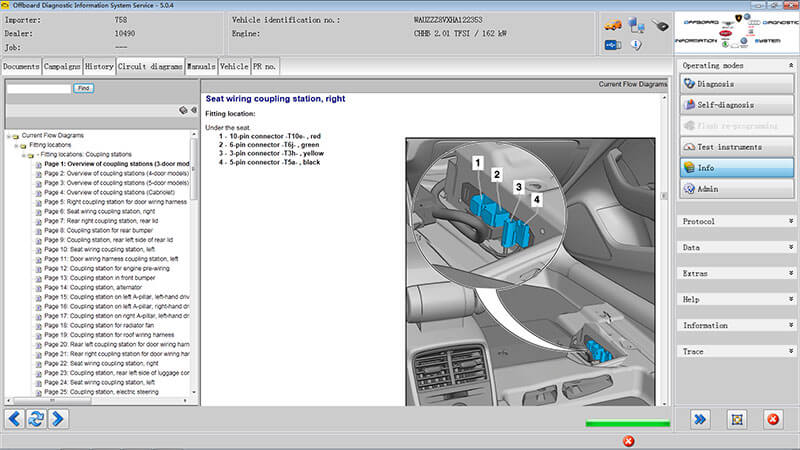Click the red cancel icon at bottom right
The width and height of the screenshot is (800, 450).
coord(773,419)
